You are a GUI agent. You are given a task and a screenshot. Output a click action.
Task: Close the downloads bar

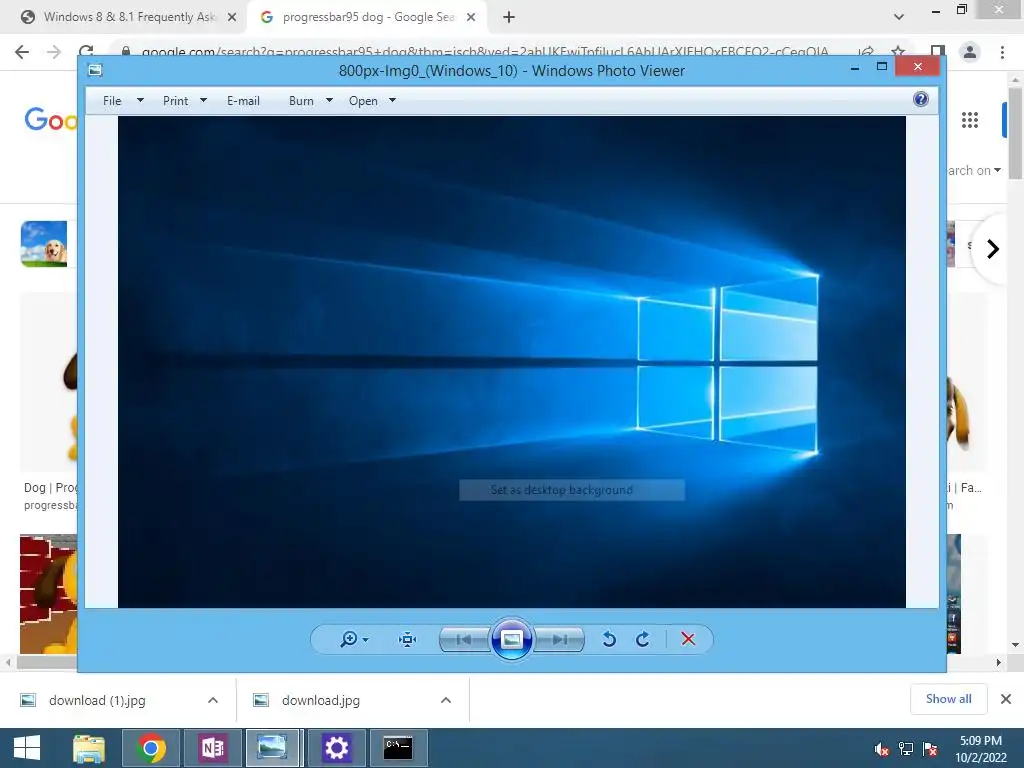tap(1006, 699)
